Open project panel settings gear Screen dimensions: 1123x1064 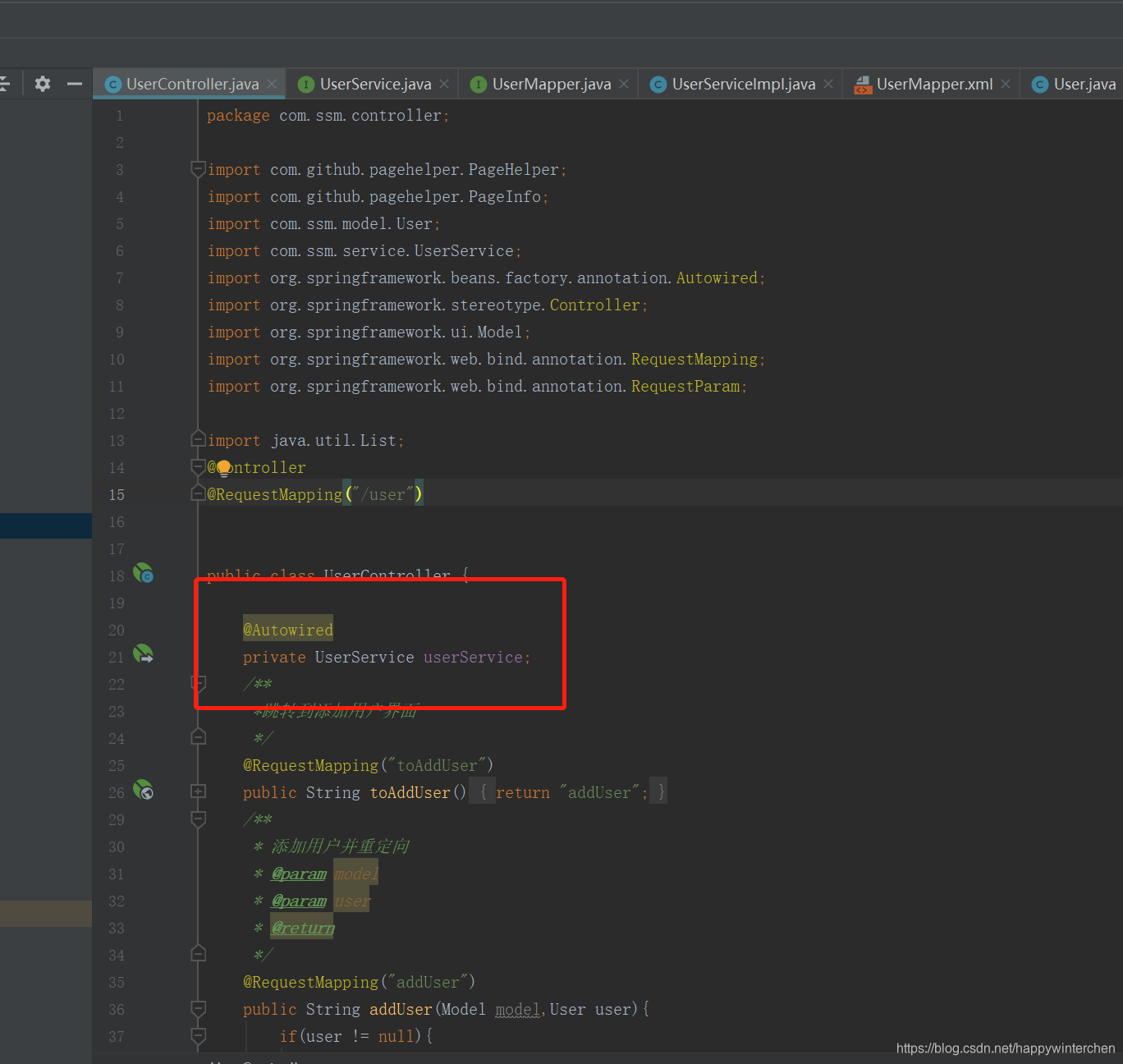point(43,84)
